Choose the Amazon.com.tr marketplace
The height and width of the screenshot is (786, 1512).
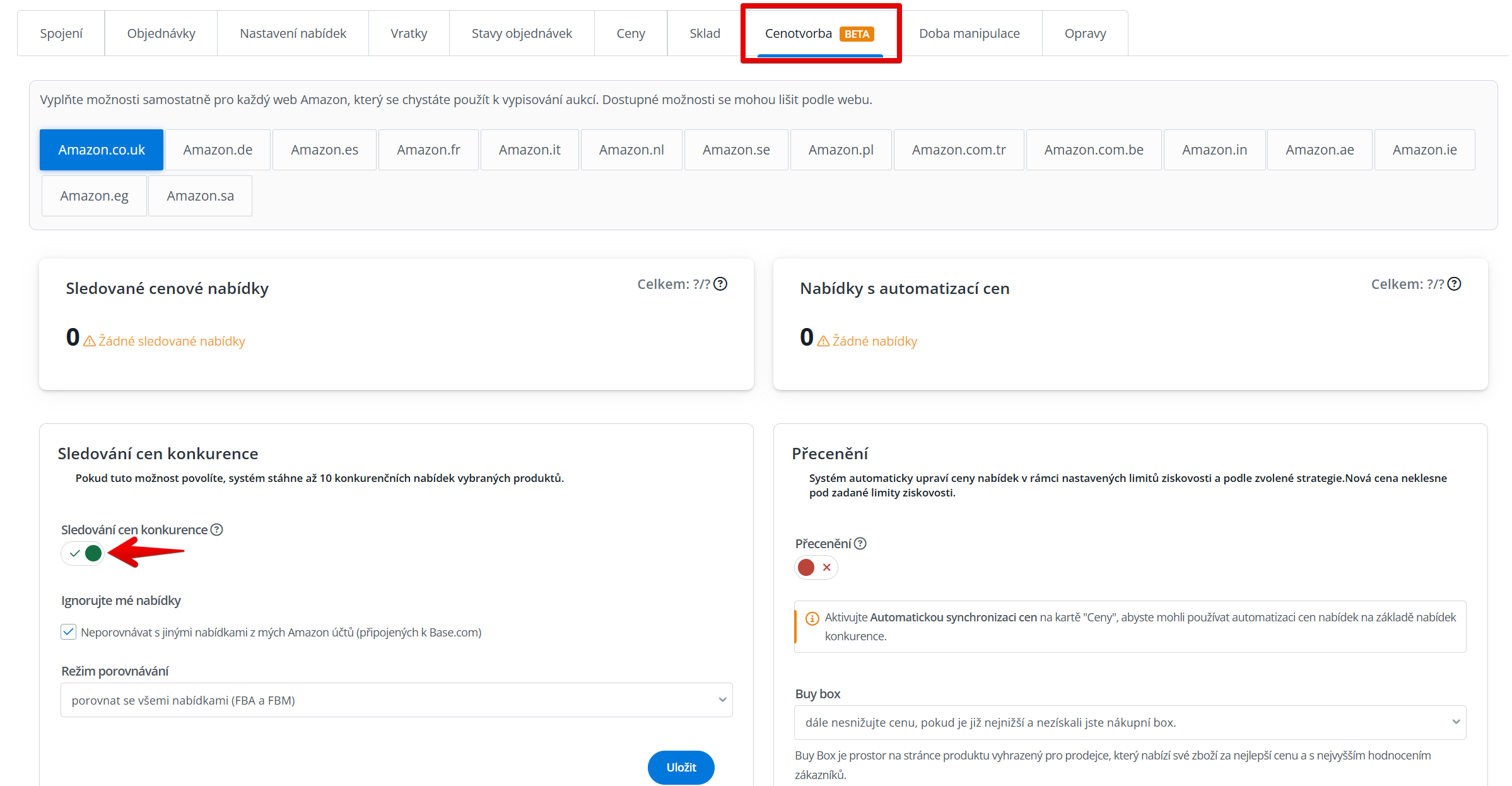pos(959,150)
